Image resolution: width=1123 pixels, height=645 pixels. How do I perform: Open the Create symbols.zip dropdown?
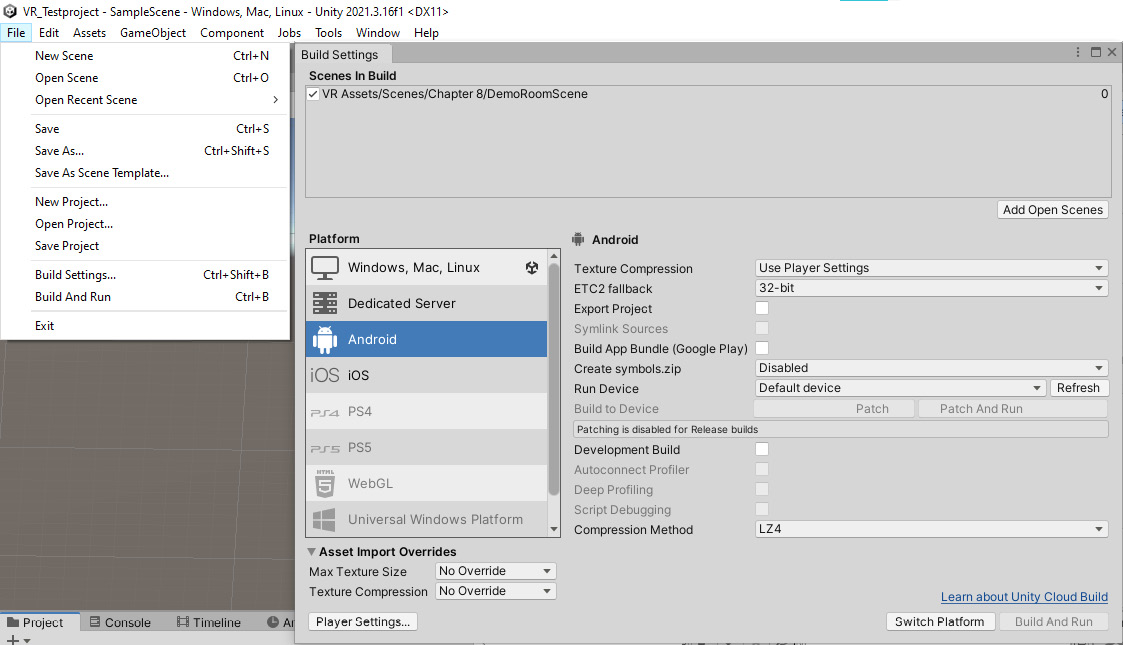tap(932, 368)
